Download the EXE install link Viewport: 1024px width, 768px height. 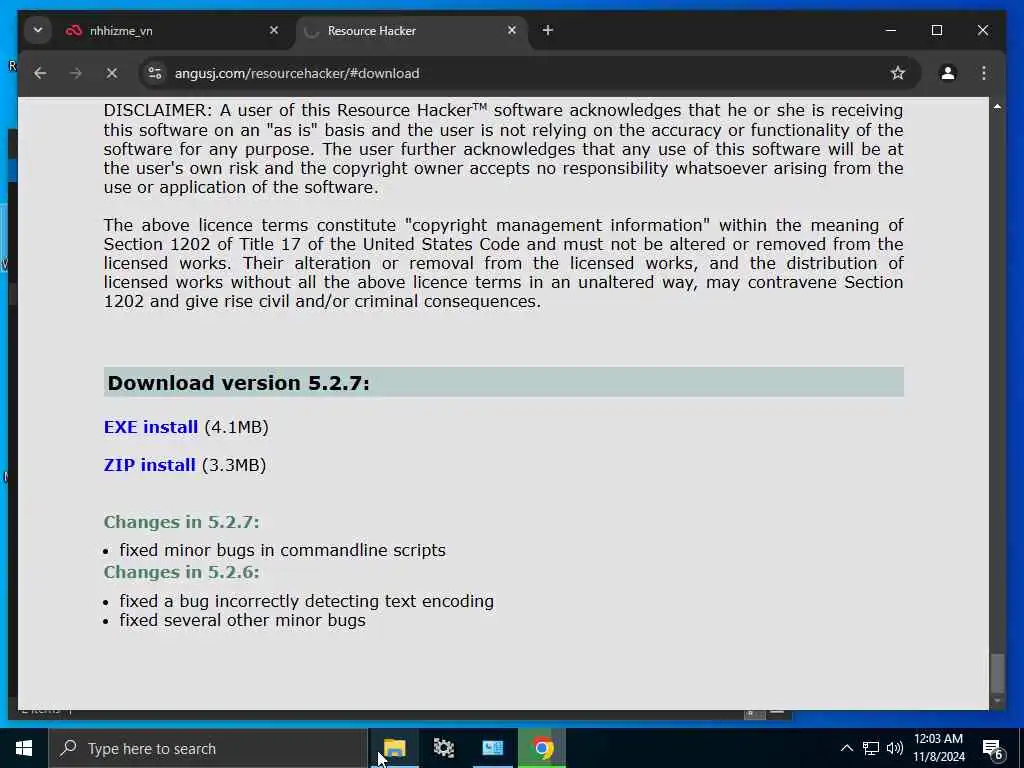151,427
